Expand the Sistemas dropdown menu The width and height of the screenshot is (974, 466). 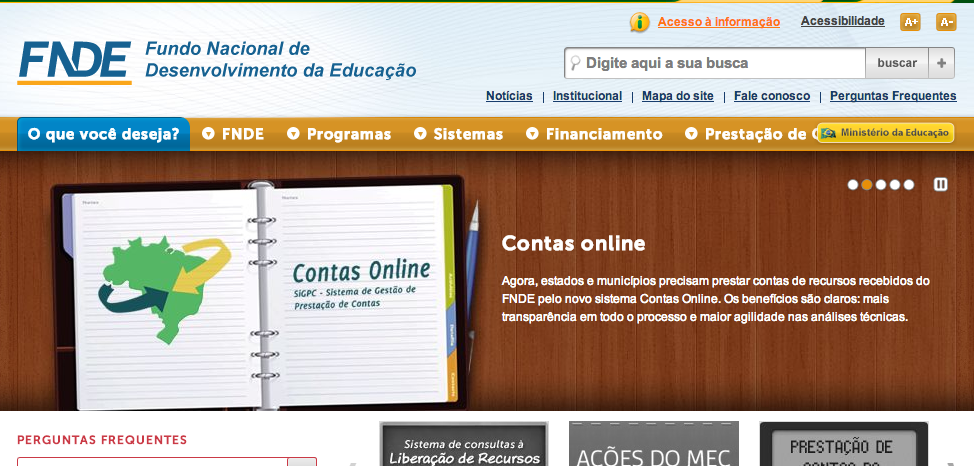tap(458, 134)
